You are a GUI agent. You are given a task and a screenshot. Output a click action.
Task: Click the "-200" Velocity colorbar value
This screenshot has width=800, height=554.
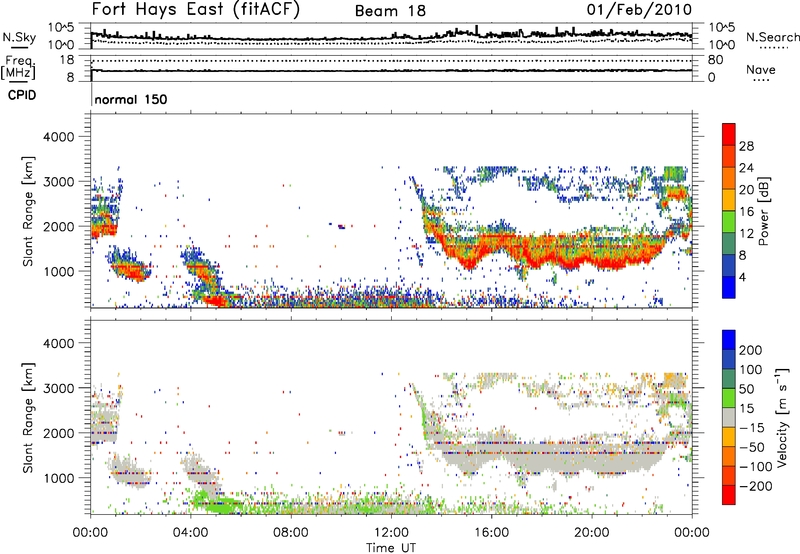coord(756,486)
